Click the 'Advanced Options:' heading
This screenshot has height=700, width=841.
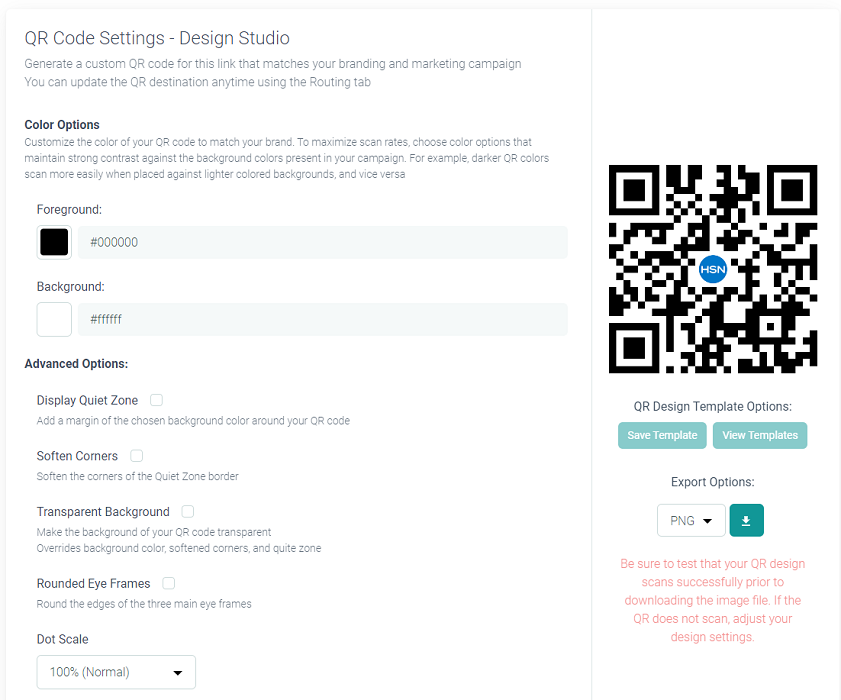[76, 364]
